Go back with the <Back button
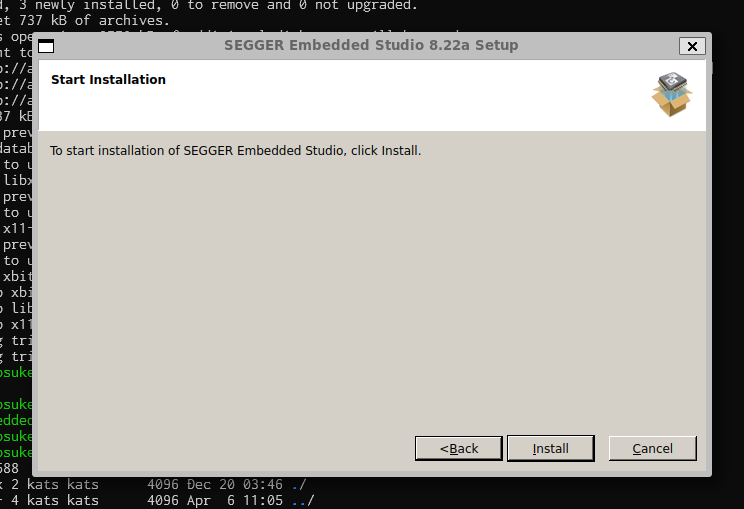 point(458,448)
